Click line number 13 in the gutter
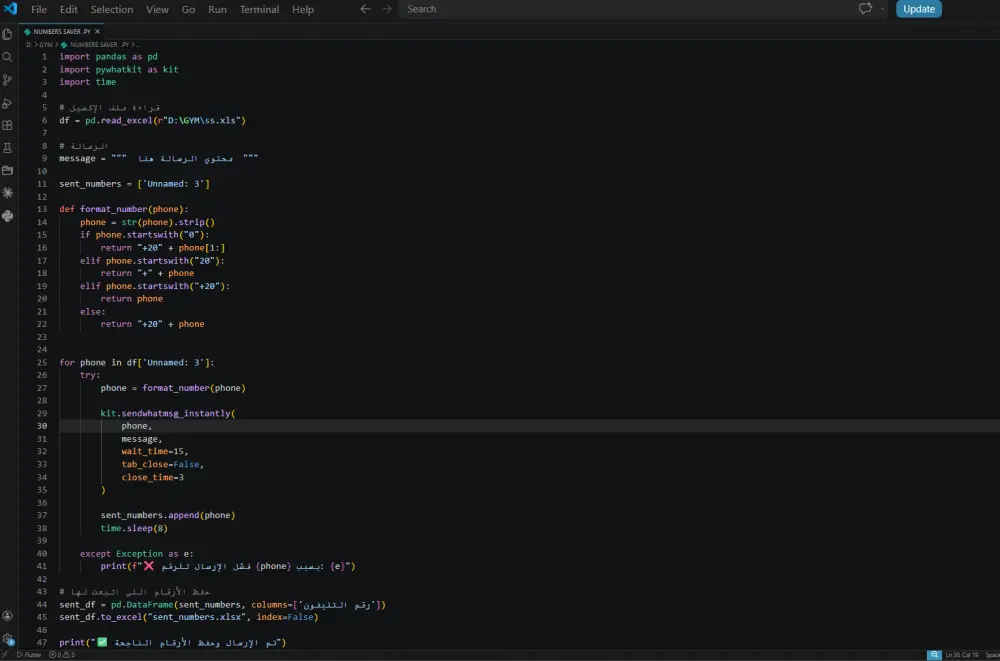The image size is (1000, 661). point(42,209)
